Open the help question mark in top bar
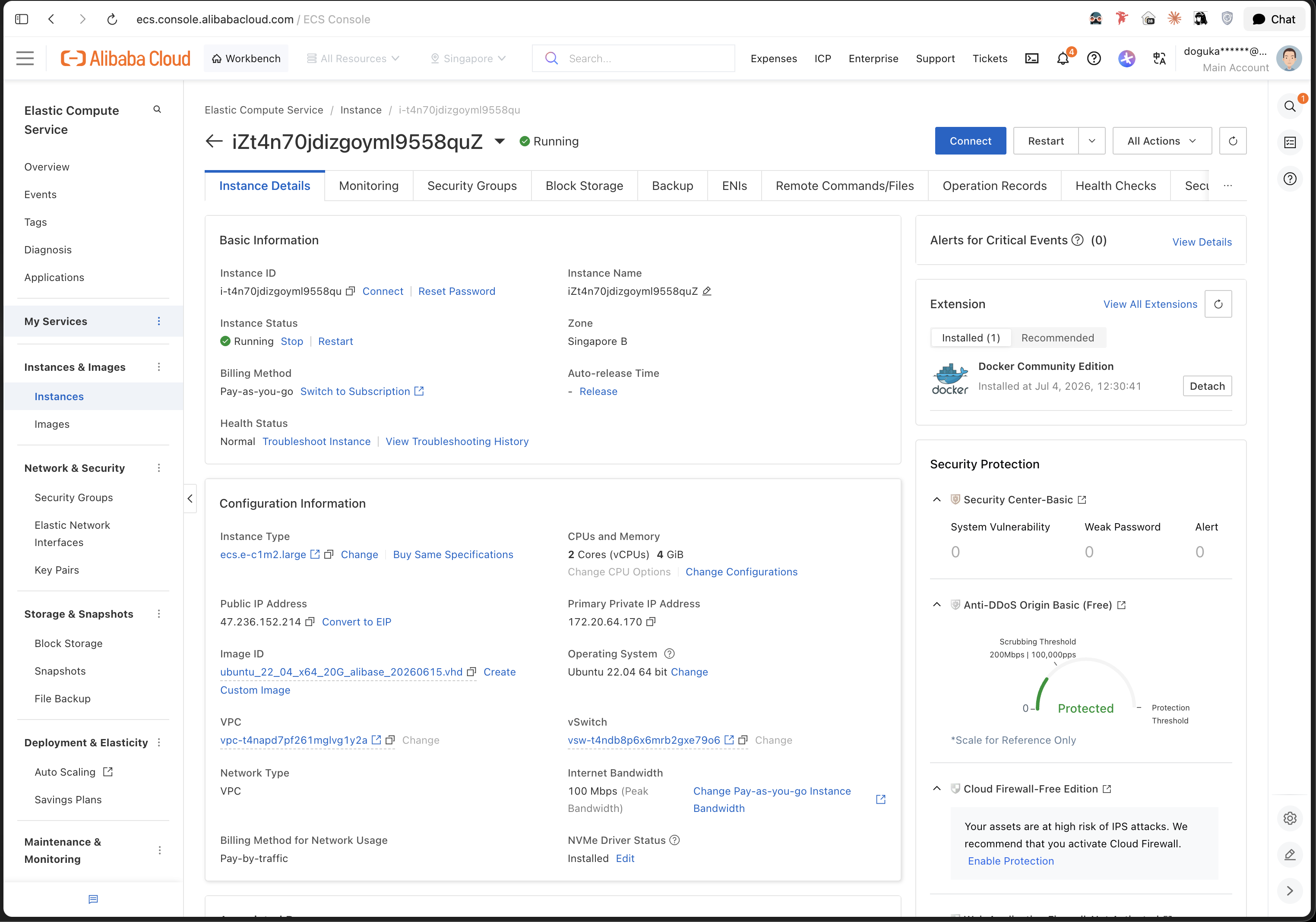Image resolution: width=1316 pixels, height=922 pixels. coord(1094,58)
